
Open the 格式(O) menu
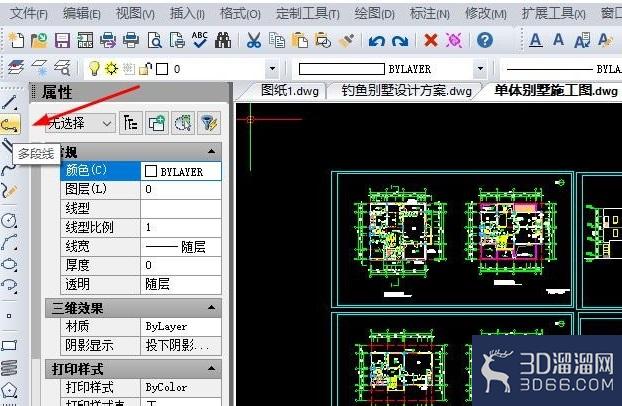240,14
